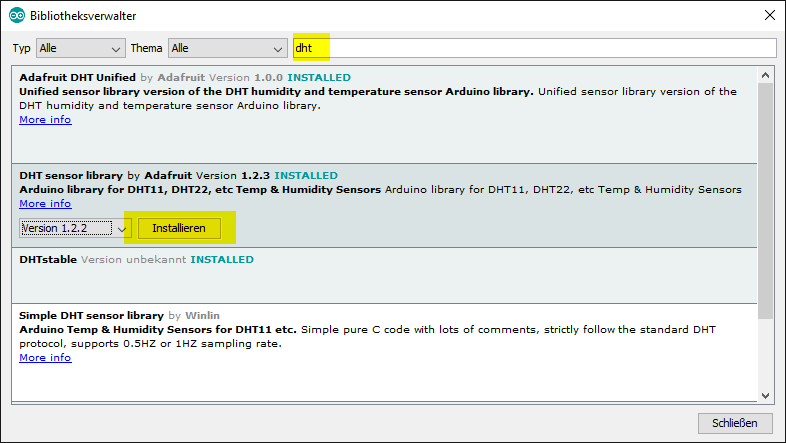Focus the search field containing dht
The width and height of the screenshot is (786, 443).
coord(535,48)
